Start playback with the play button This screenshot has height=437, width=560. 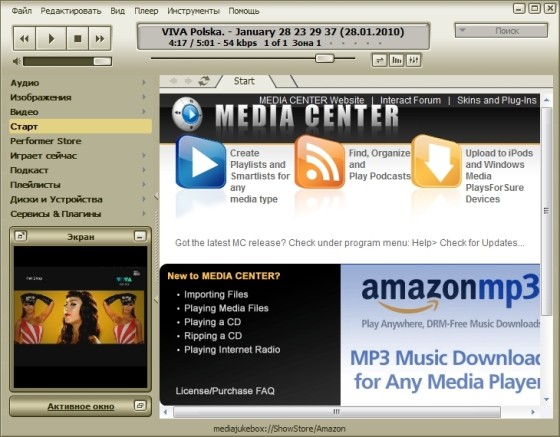pos(51,38)
